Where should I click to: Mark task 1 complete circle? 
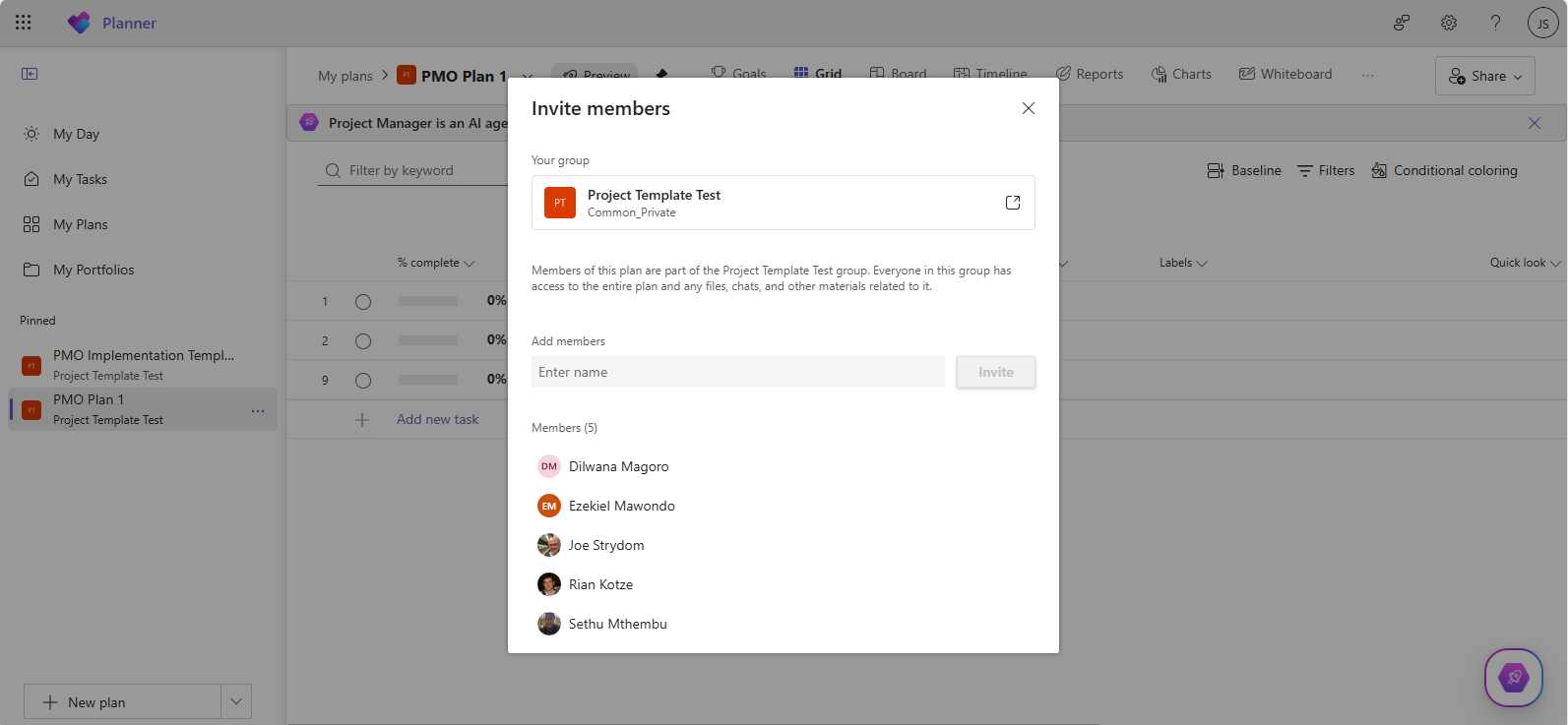[x=363, y=302]
